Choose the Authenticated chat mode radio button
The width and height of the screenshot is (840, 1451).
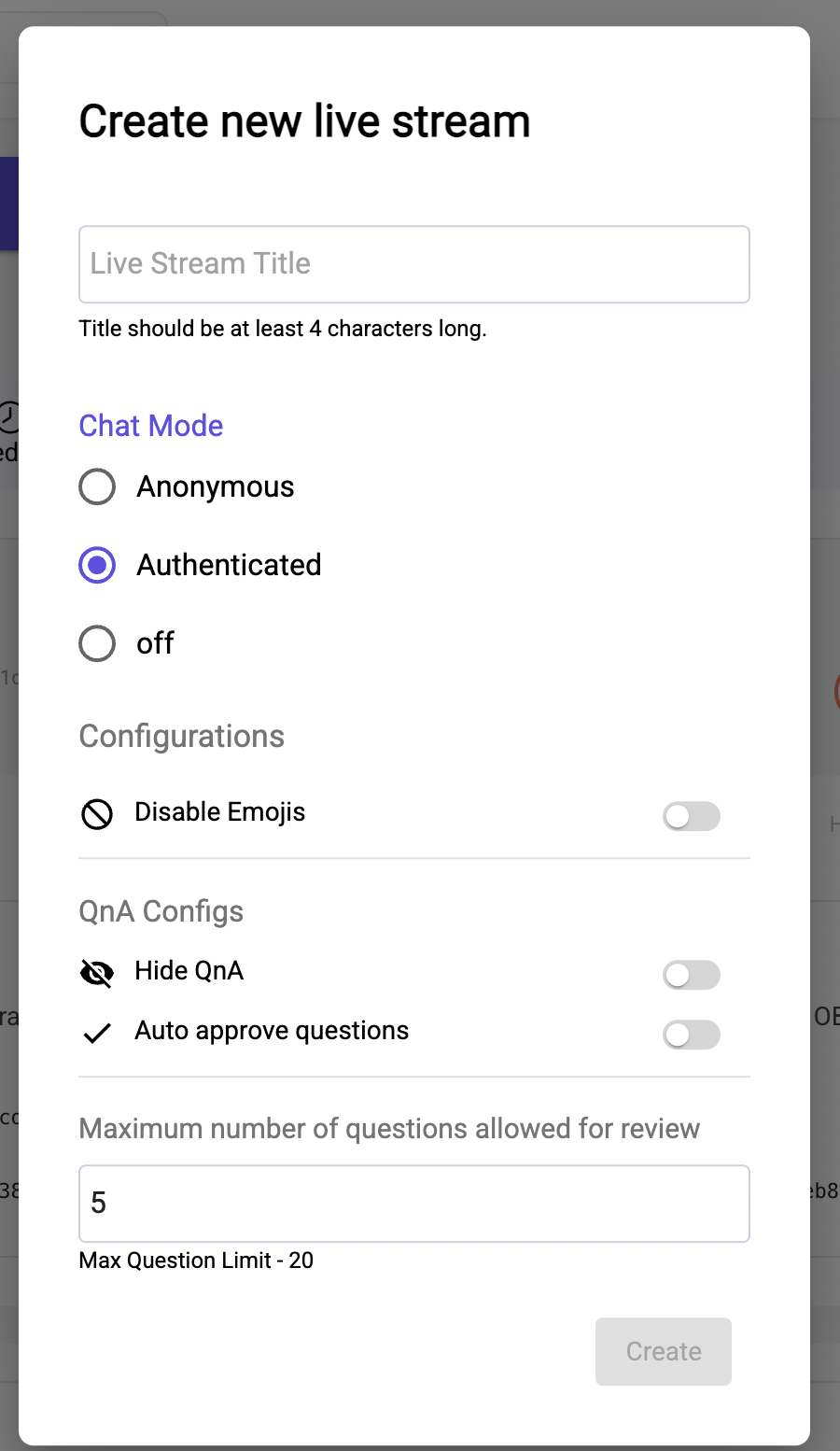point(97,565)
